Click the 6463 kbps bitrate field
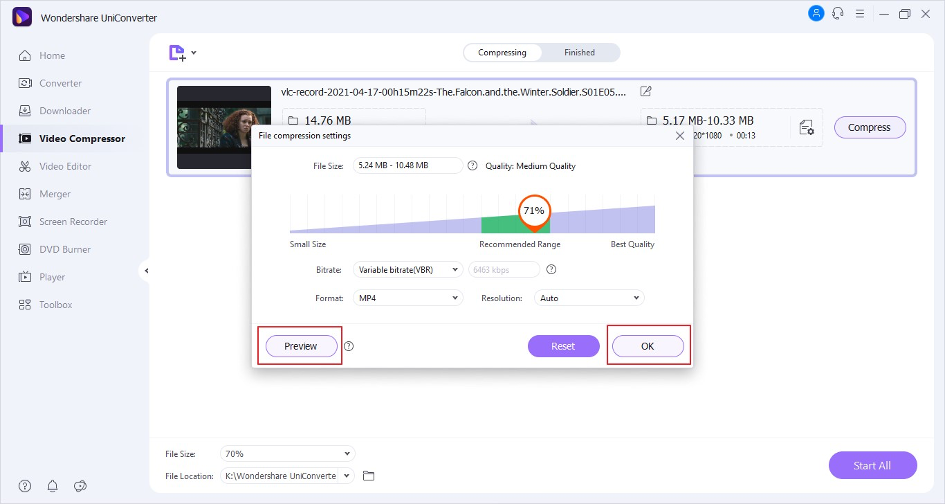The image size is (945, 504). coord(504,269)
